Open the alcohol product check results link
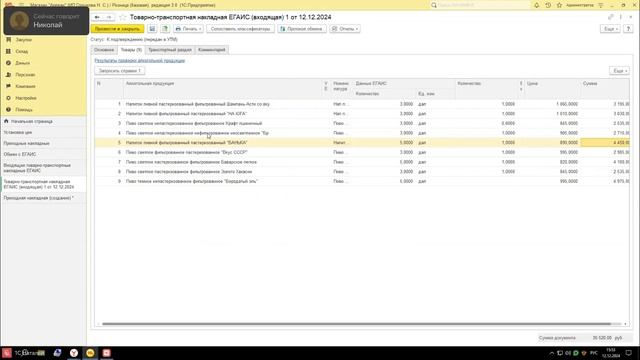The width and height of the screenshot is (640, 360). tap(140, 60)
